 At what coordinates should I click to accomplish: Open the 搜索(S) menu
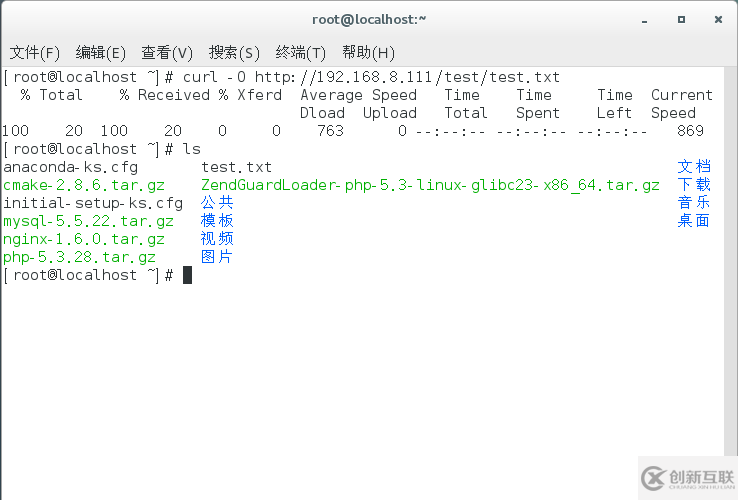234,52
